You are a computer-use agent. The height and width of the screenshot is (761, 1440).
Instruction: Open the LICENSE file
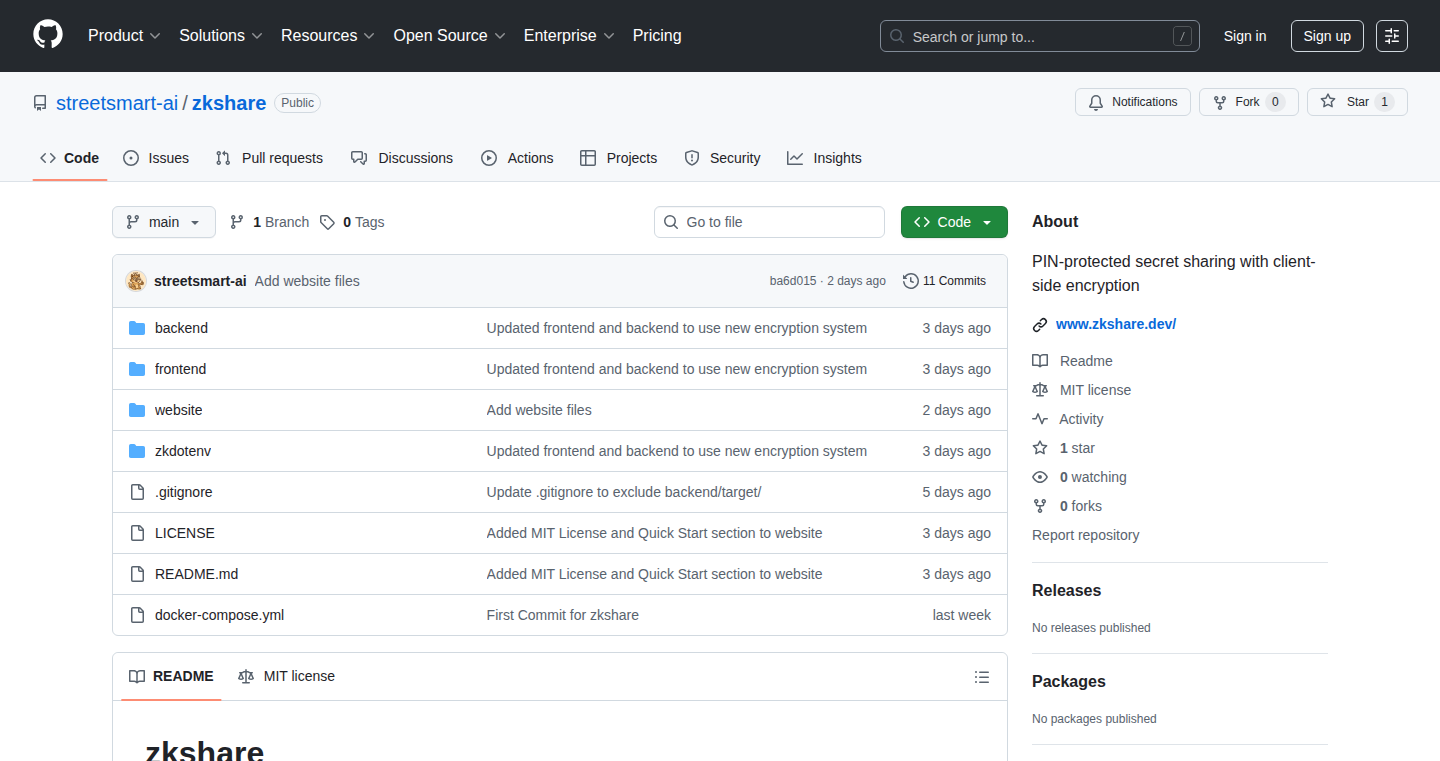tap(185, 533)
